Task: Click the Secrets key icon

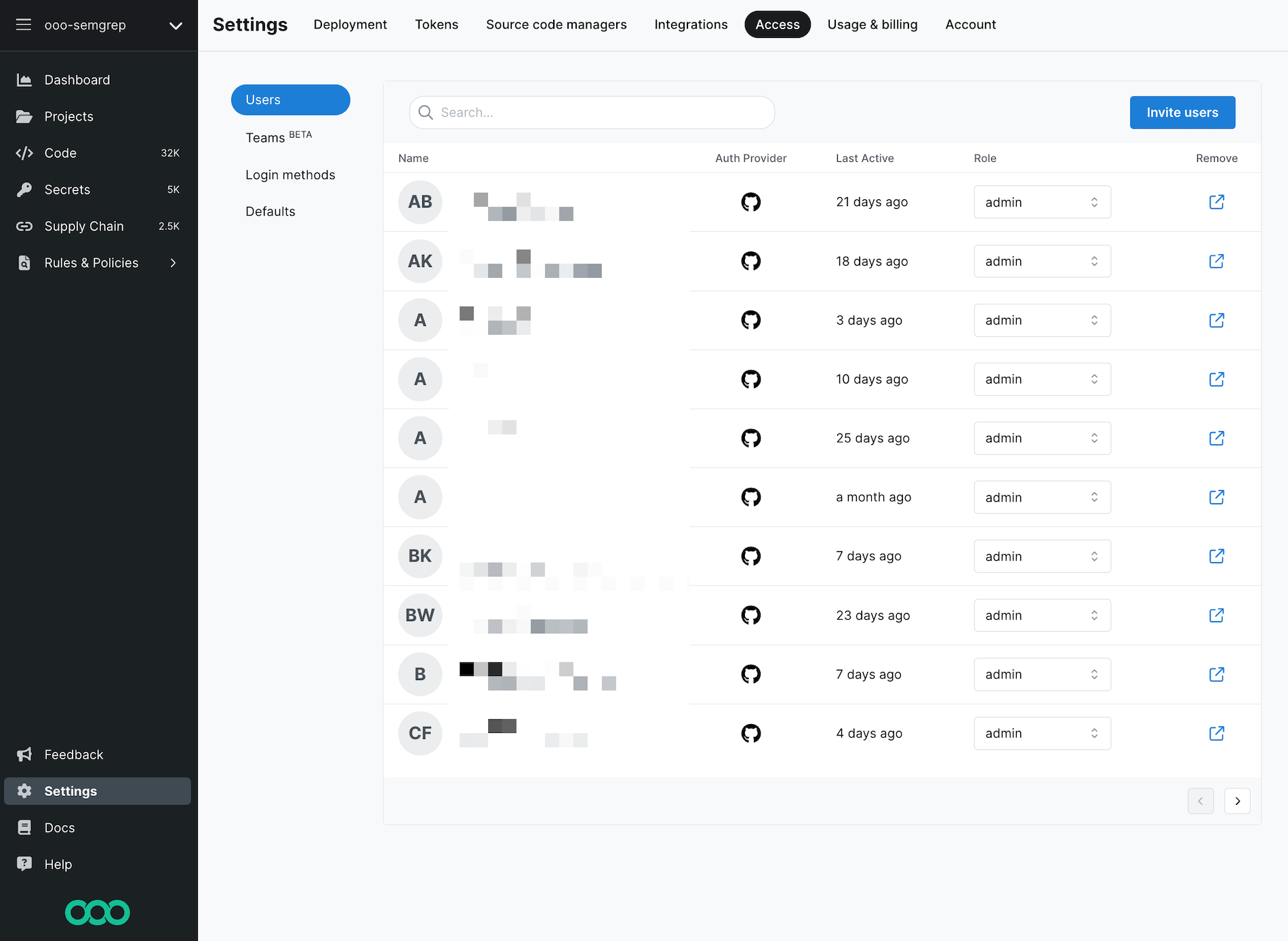Action: coord(24,190)
